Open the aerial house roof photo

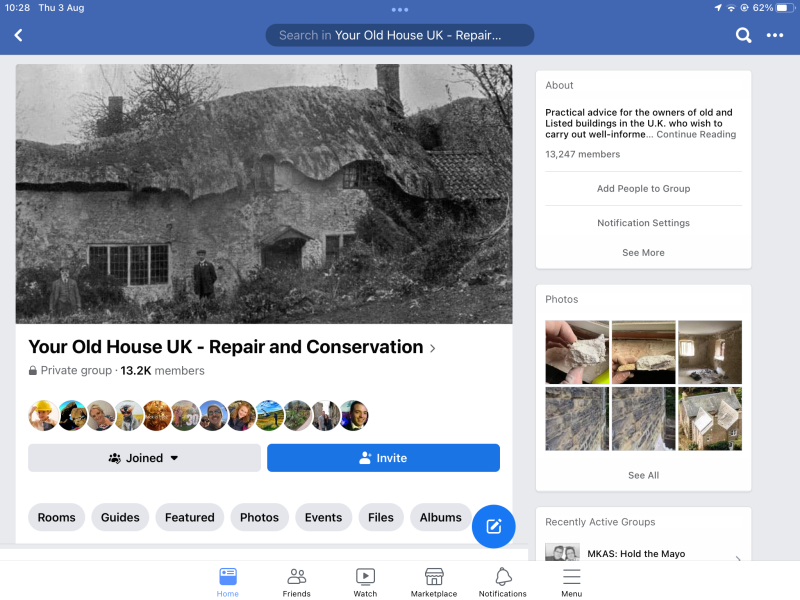tap(710, 418)
